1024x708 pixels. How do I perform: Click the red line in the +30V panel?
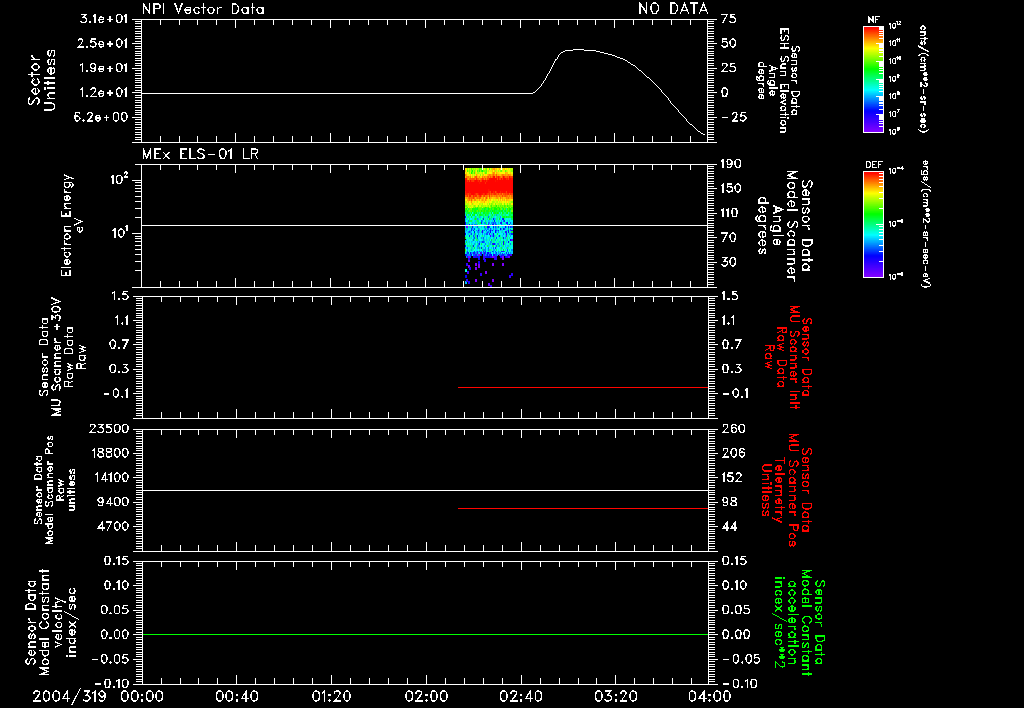coord(583,387)
